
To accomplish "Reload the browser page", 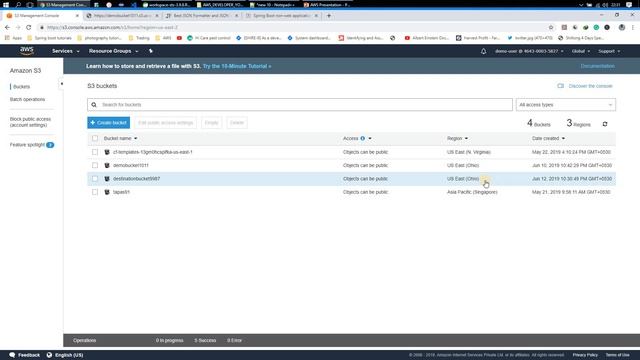I will click(x=29, y=27).
